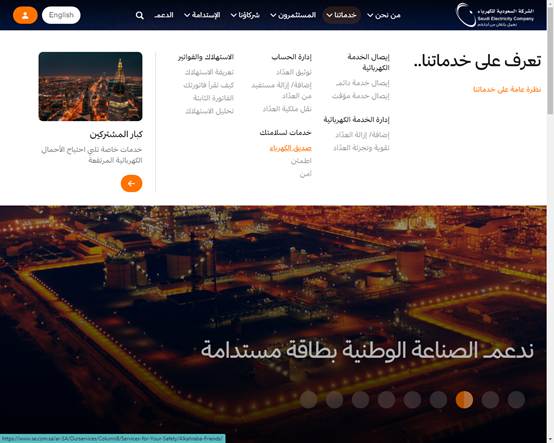Click the Saudi Electricity Company logo

495,15
